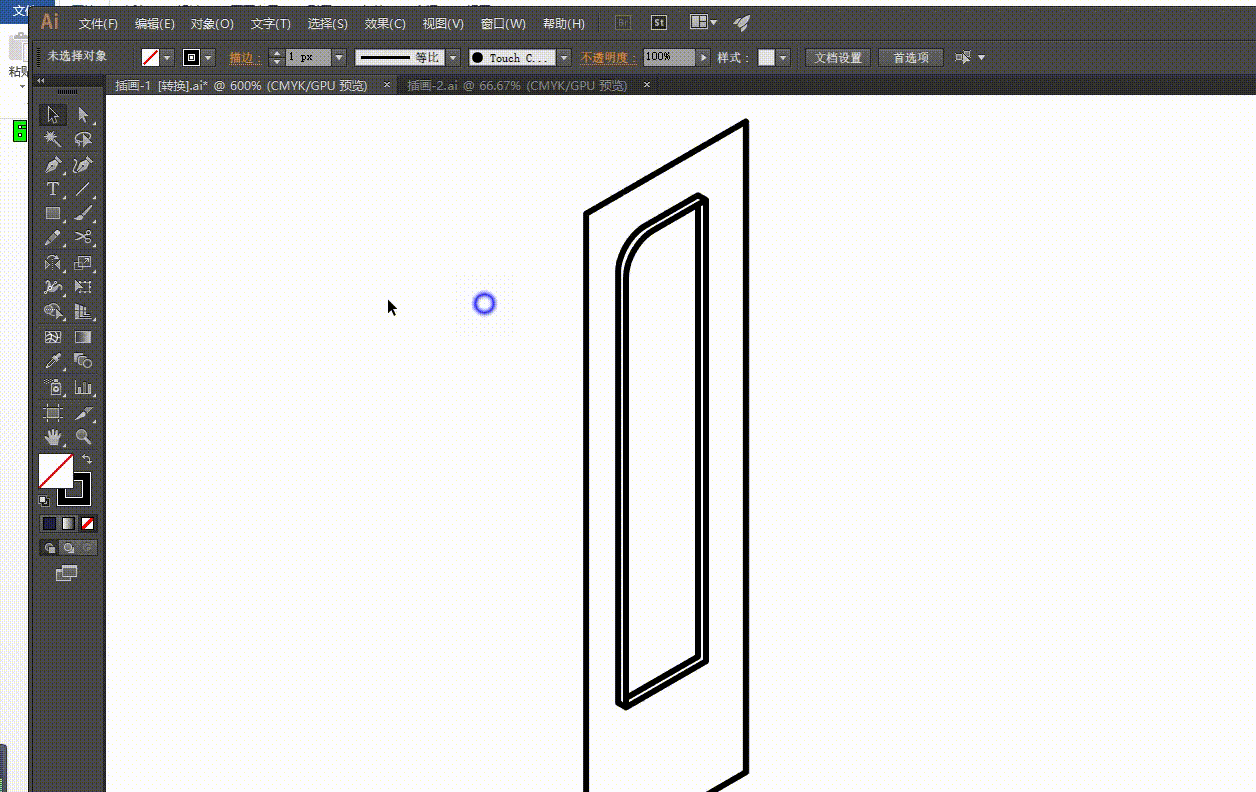1256x792 pixels.
Task: Choose the Magic Wand tool
Action: point(53,140)
